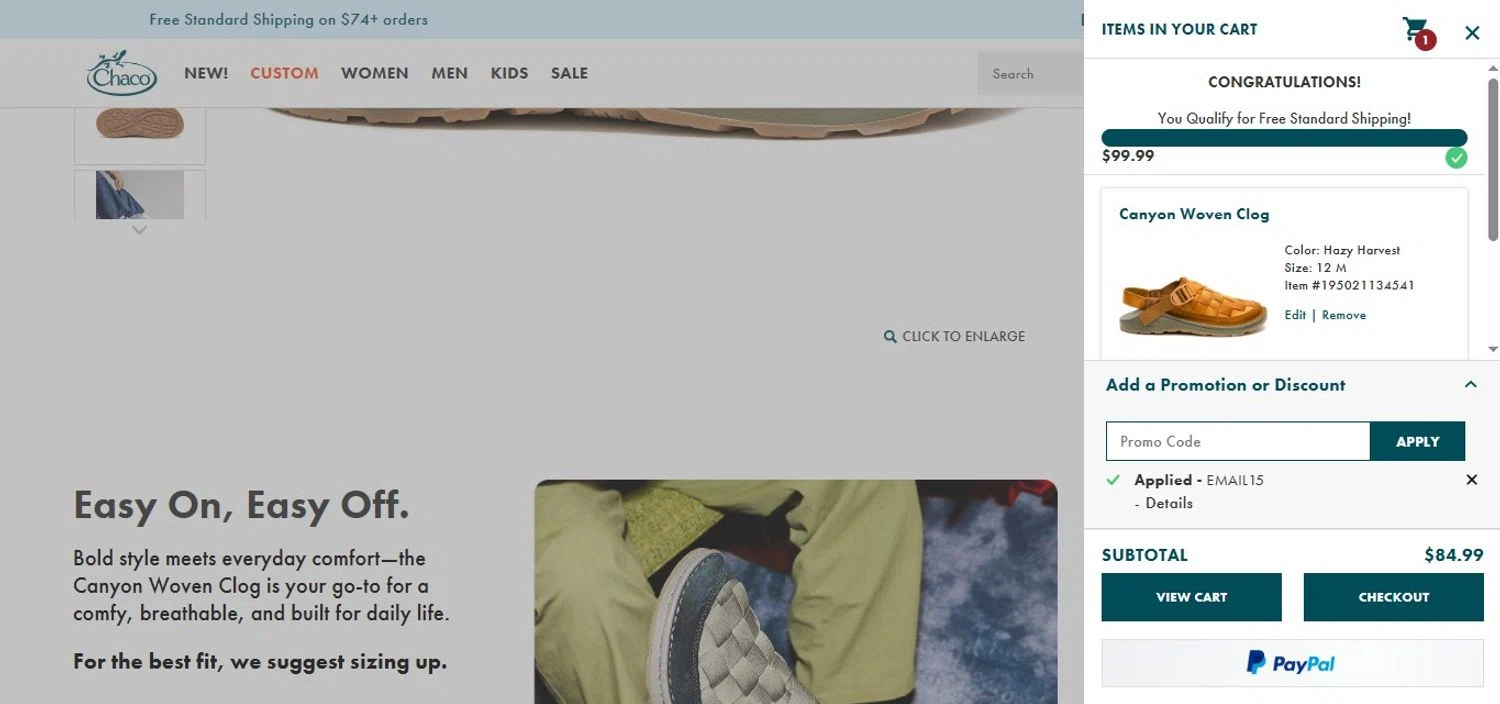Click the green free shipping checkmark
The image size is (1500, 704).
click(1456, 158)
